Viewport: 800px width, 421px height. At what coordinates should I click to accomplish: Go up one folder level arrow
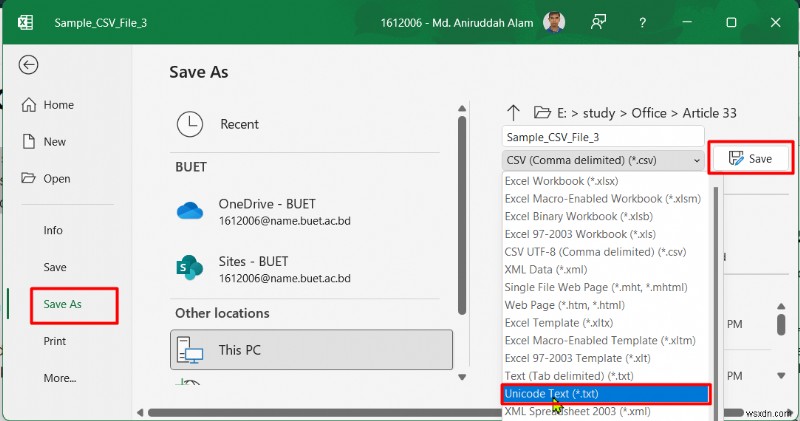(513, 113)
